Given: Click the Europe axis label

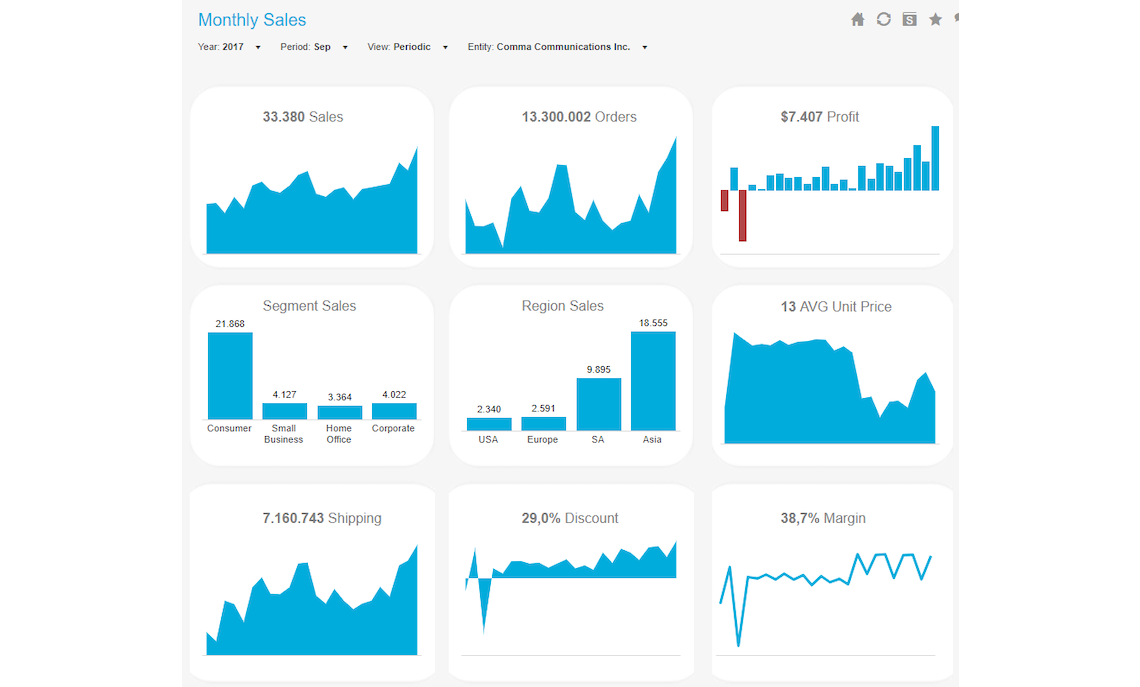Looking at the screenshot, I should [542, 439].
